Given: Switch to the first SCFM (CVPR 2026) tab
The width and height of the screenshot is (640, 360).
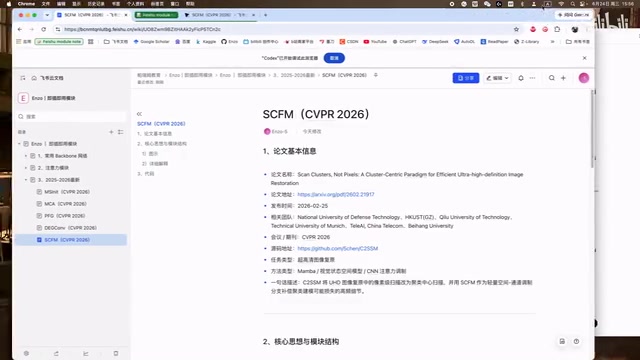Looking at the screenshot, I should [x=92, y=15].
